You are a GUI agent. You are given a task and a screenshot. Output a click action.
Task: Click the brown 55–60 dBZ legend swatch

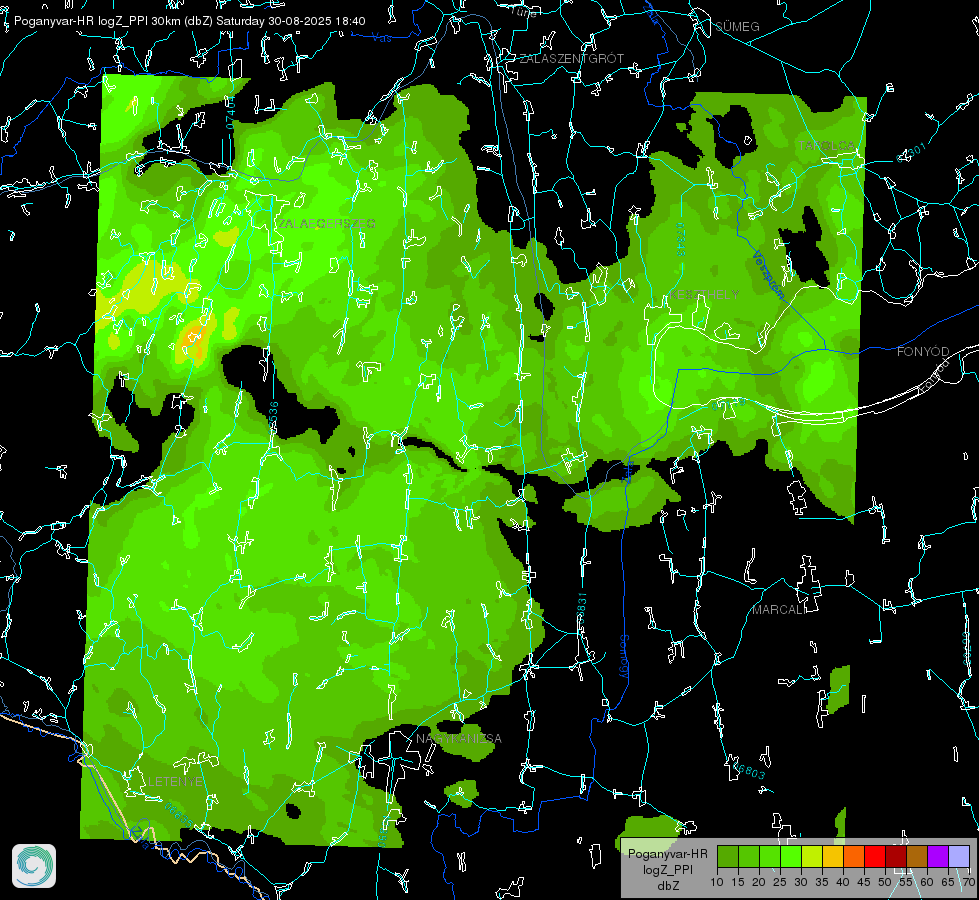[x=917, y=856]
